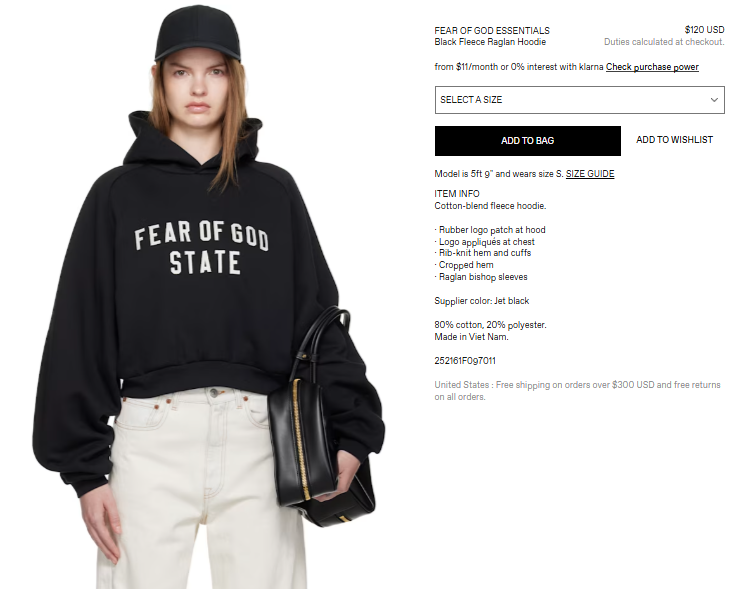This screenshot has width=733, height=589.
Task: Click the $120 USD price
Action: point(704,30)
